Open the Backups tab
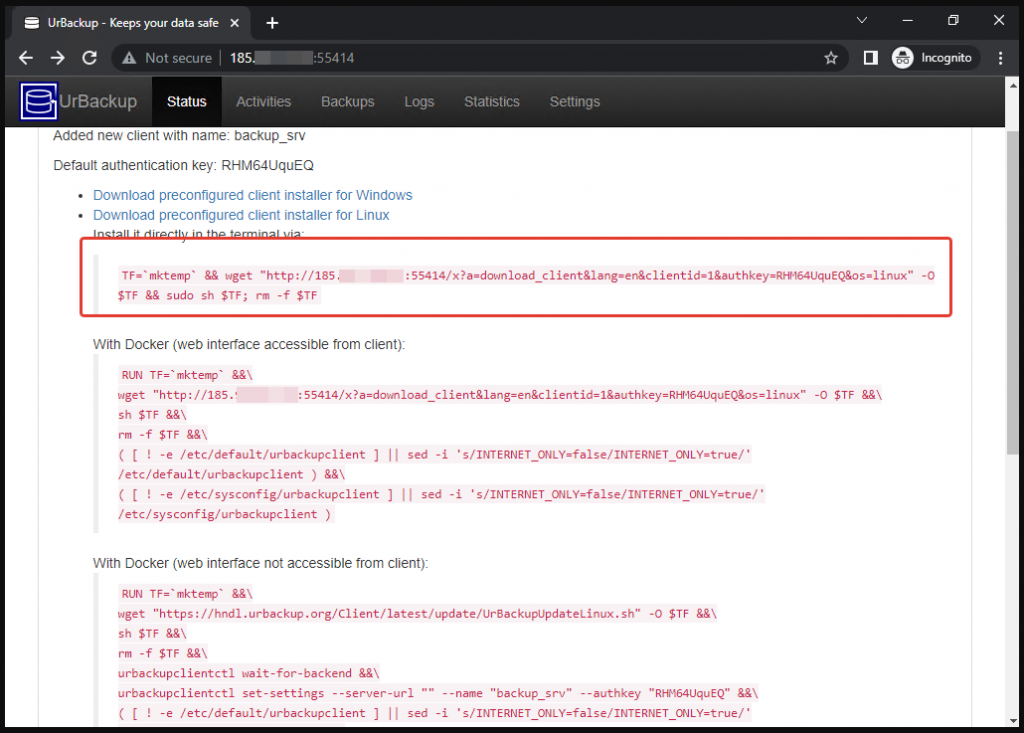 coord(347,102)
